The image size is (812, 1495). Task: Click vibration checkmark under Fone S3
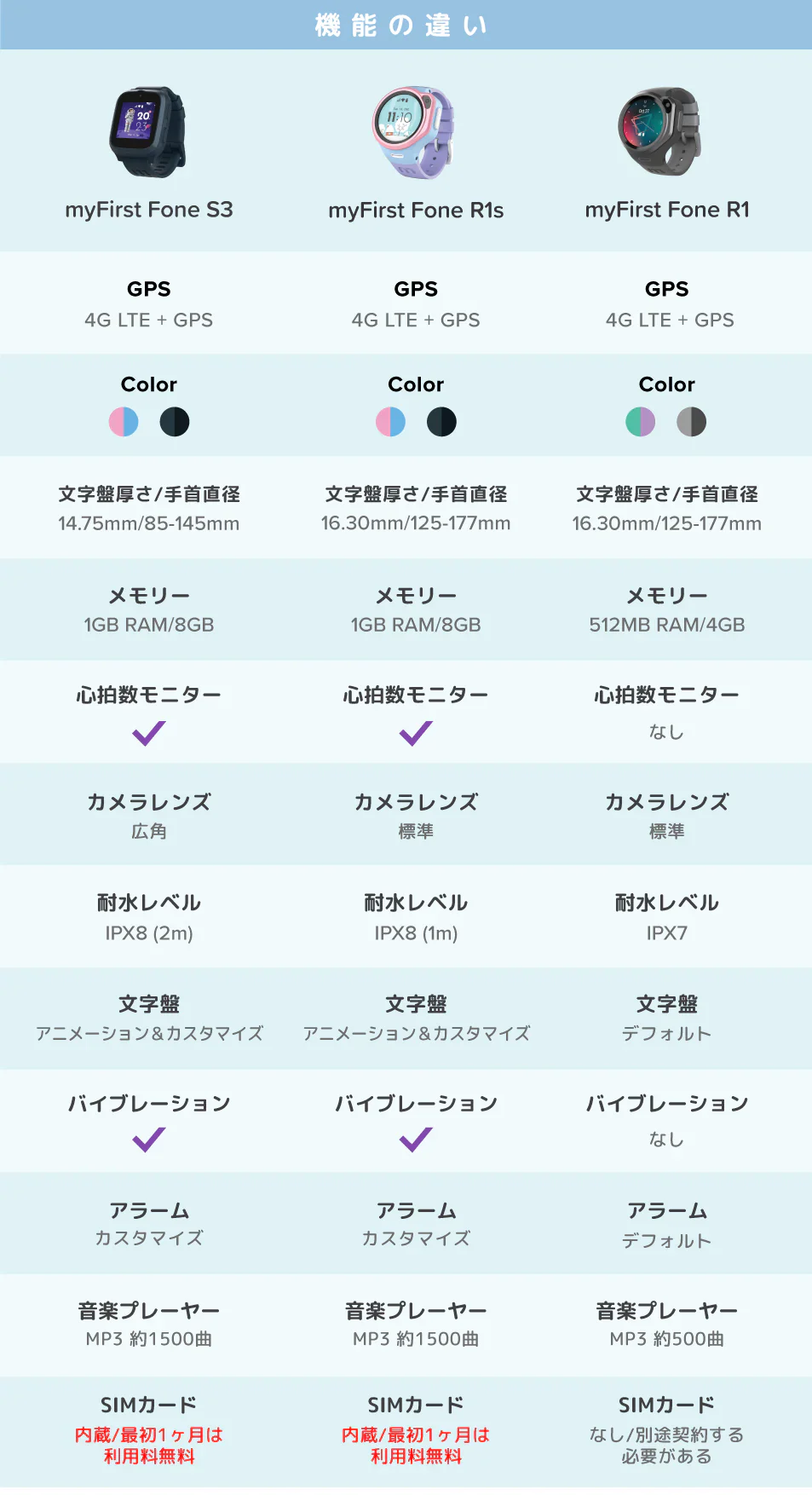(x=149, y=1140)
